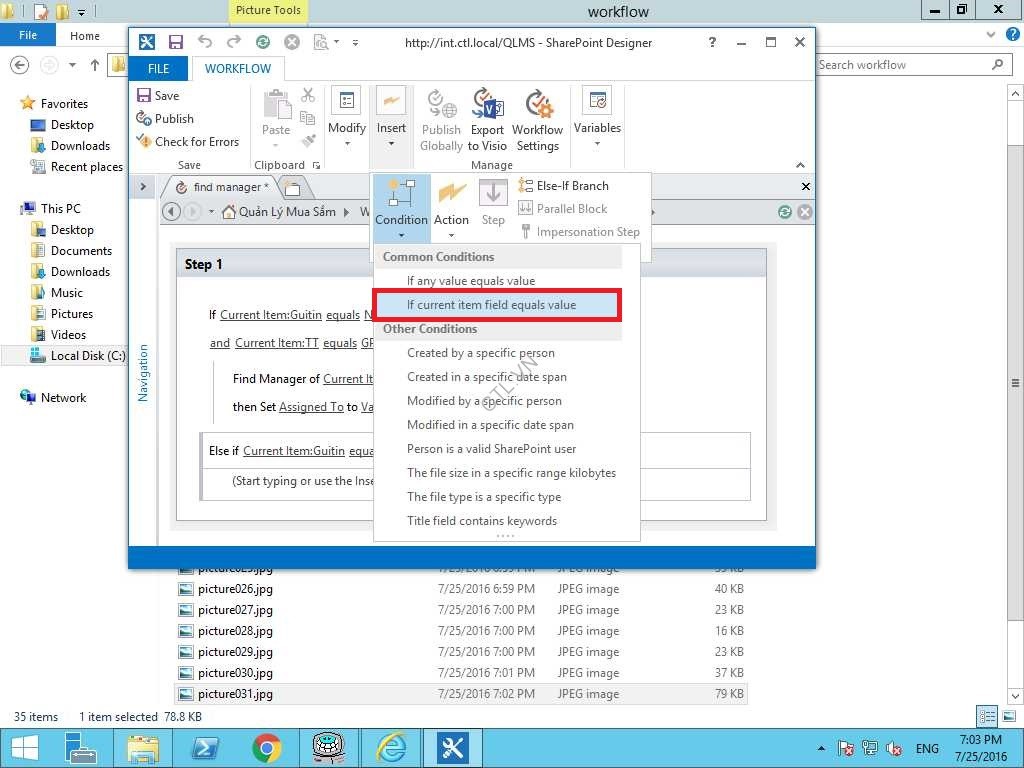The width and height of the screenshot is (1024, 768).
Task: Open the FILE tab in SharePoint Designer
Action: click(x=159, y=69)
